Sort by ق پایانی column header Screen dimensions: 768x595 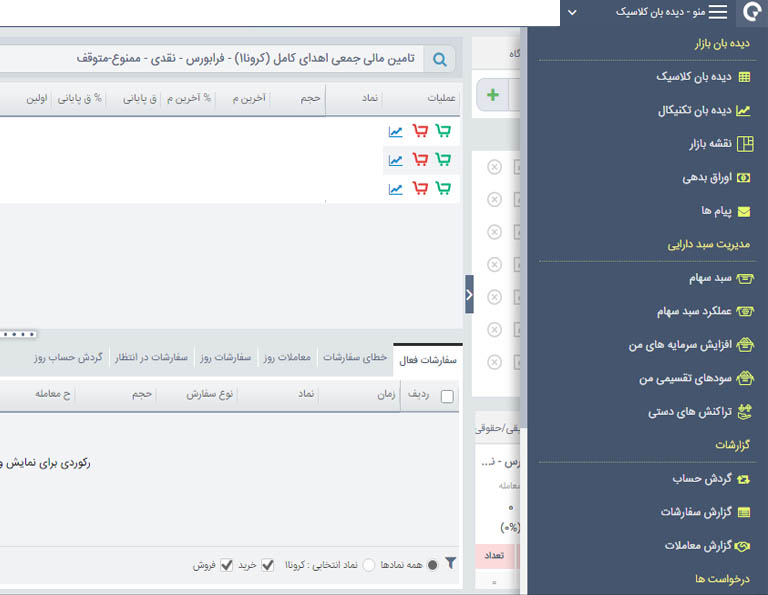140,98
